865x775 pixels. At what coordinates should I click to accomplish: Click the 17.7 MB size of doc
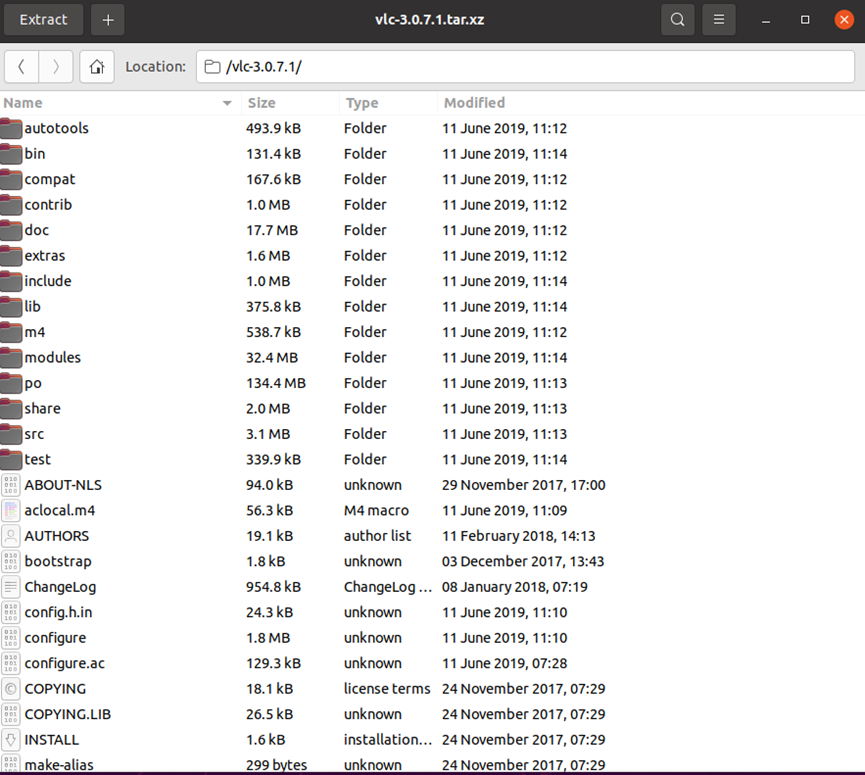[x=272, y=230]
